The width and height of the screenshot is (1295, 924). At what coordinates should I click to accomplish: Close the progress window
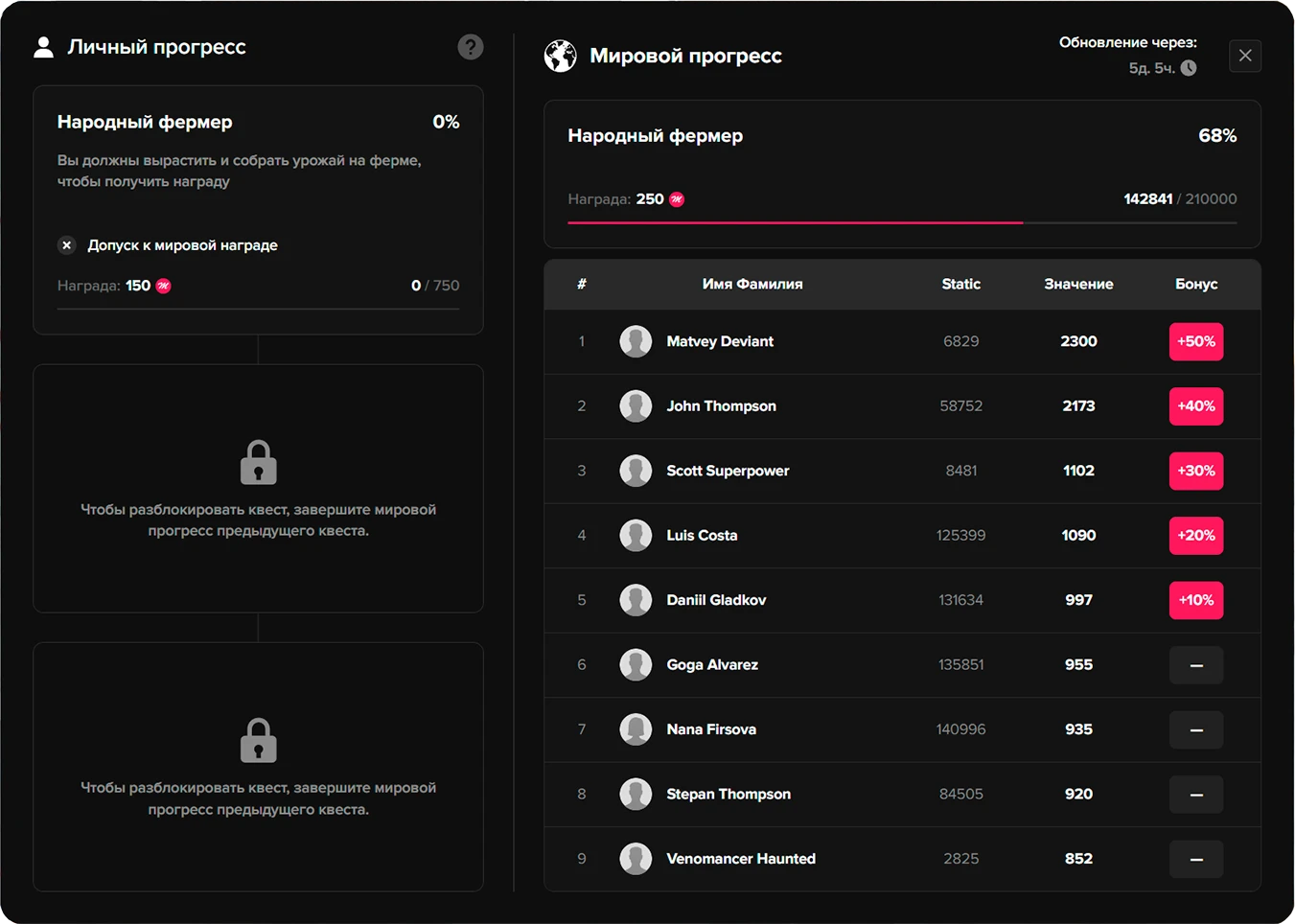click(x=1245, y=56)
